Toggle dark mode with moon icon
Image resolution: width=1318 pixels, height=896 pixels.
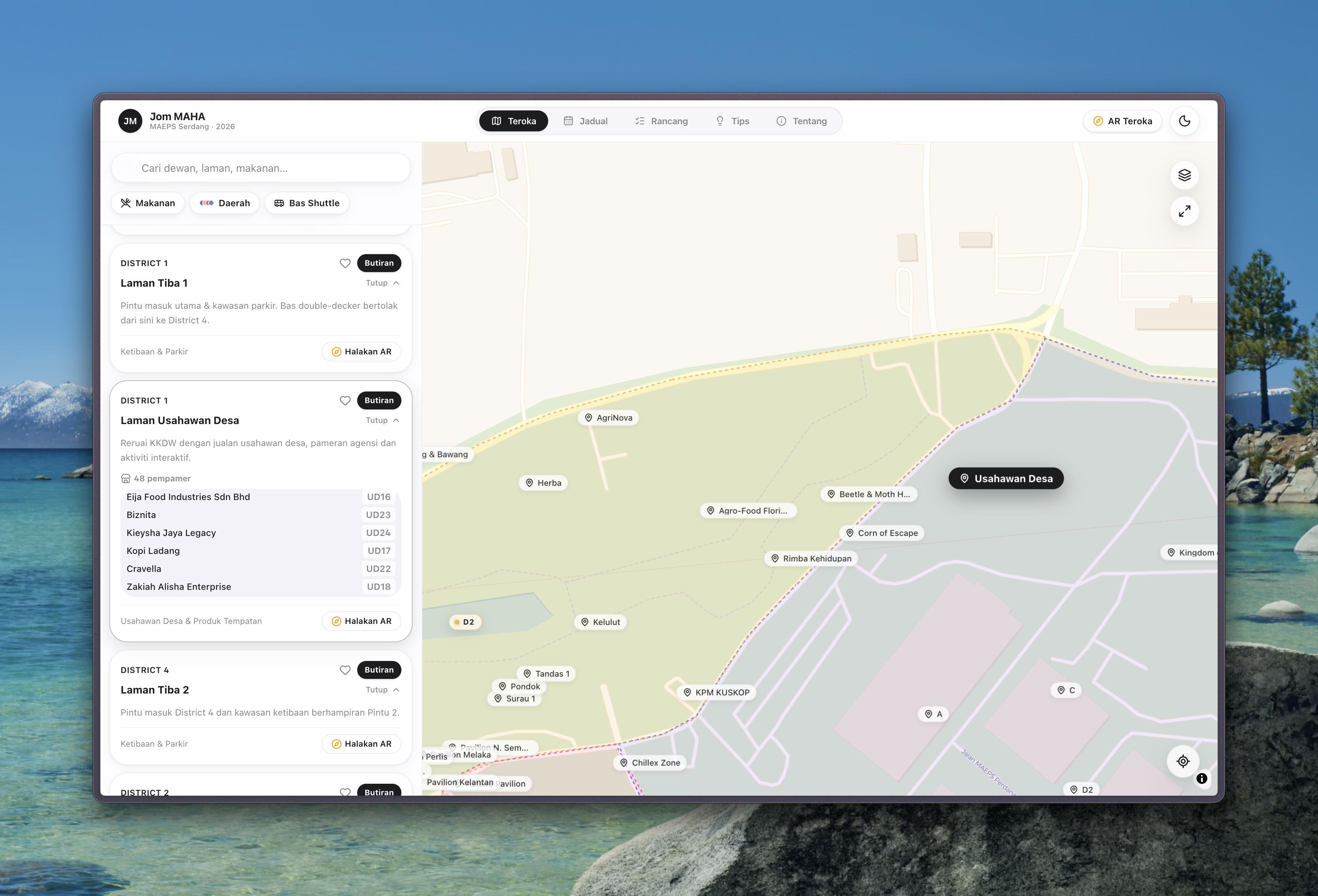pyautogui.click(x=1184, y=121)
